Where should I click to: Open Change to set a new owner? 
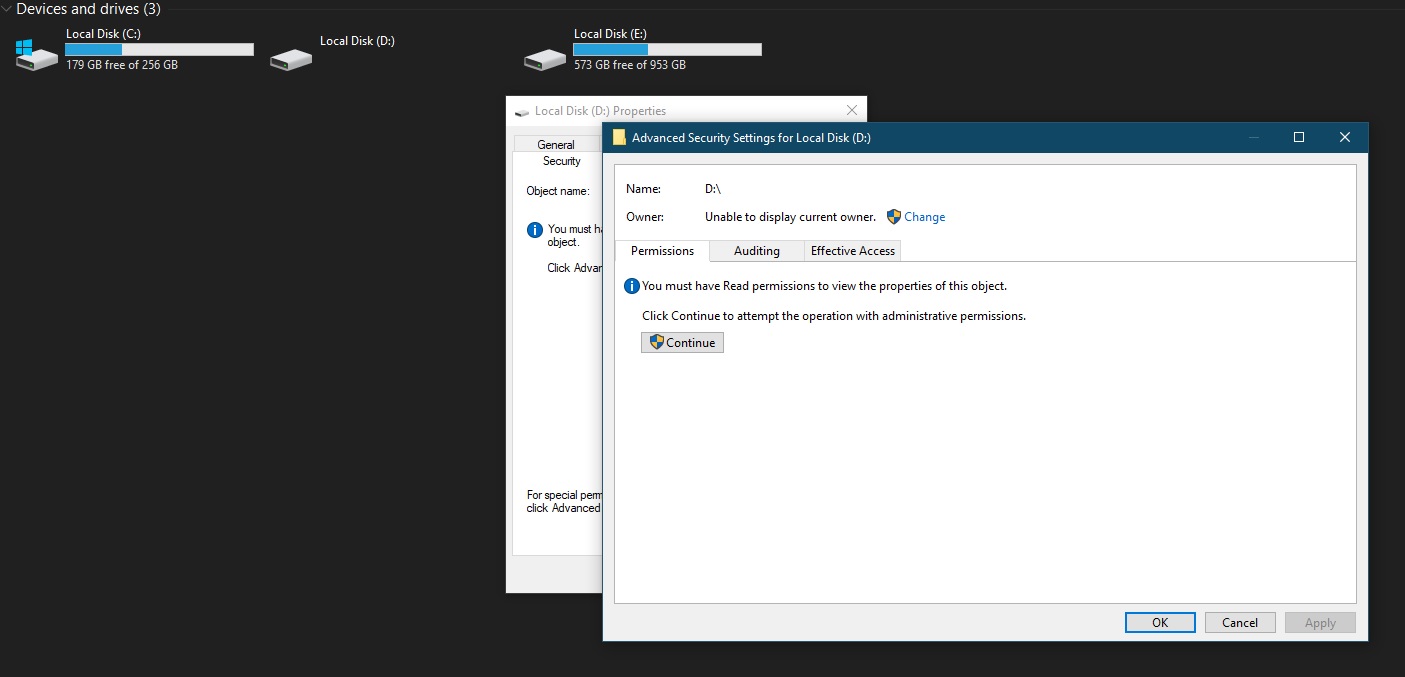923,217
